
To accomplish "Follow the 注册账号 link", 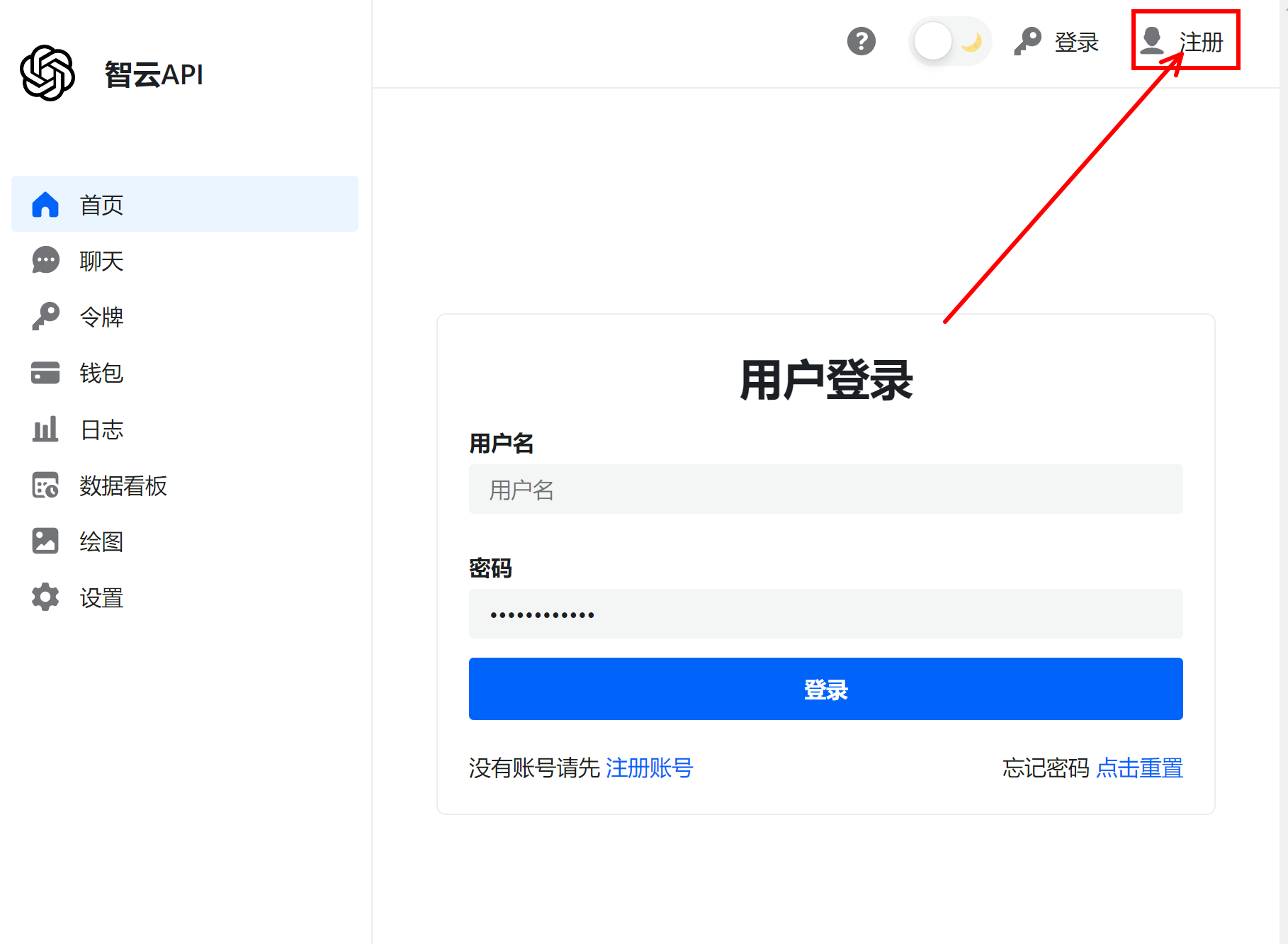I will 649,768.
